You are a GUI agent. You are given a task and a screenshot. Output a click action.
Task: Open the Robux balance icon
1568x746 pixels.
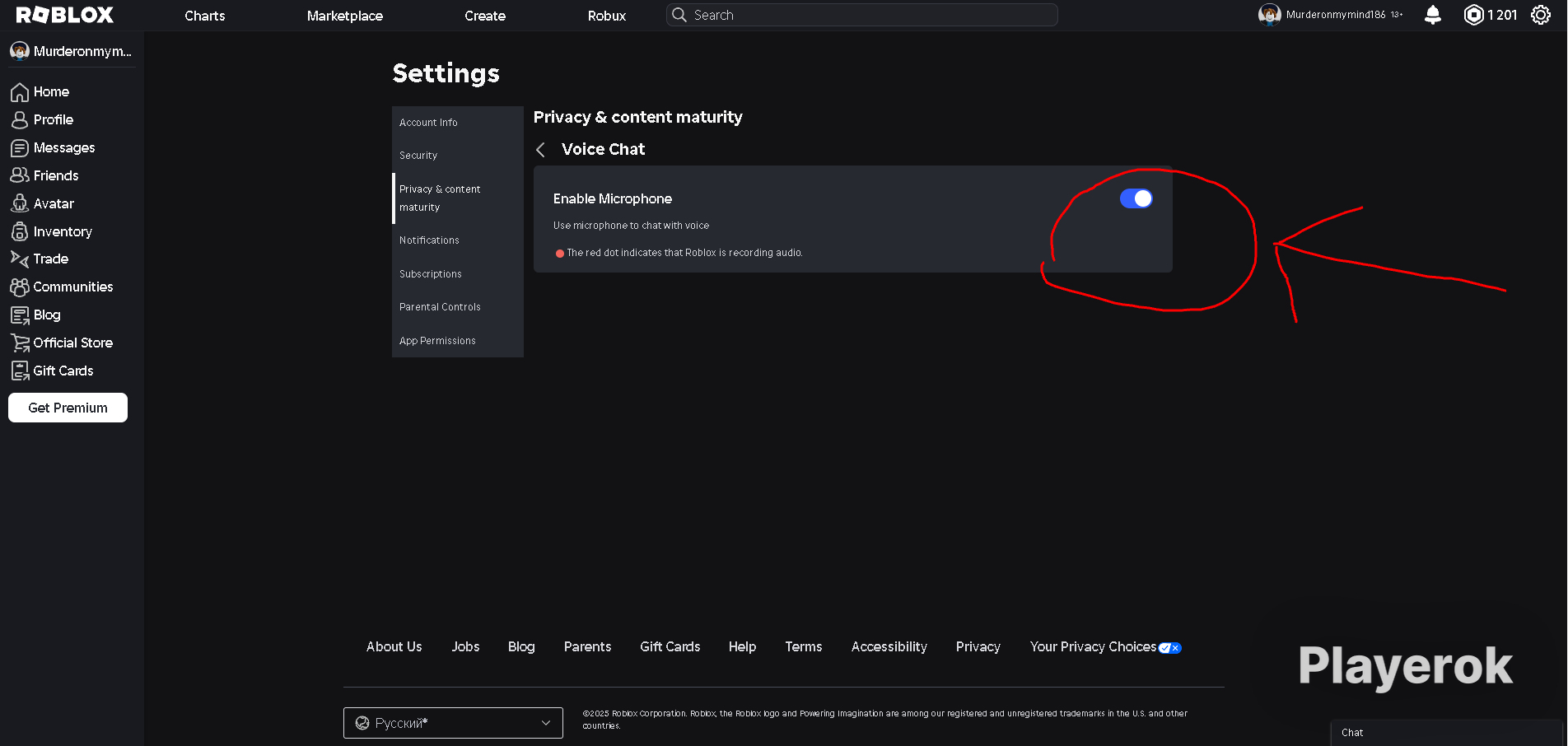[x=1473, y=15]
